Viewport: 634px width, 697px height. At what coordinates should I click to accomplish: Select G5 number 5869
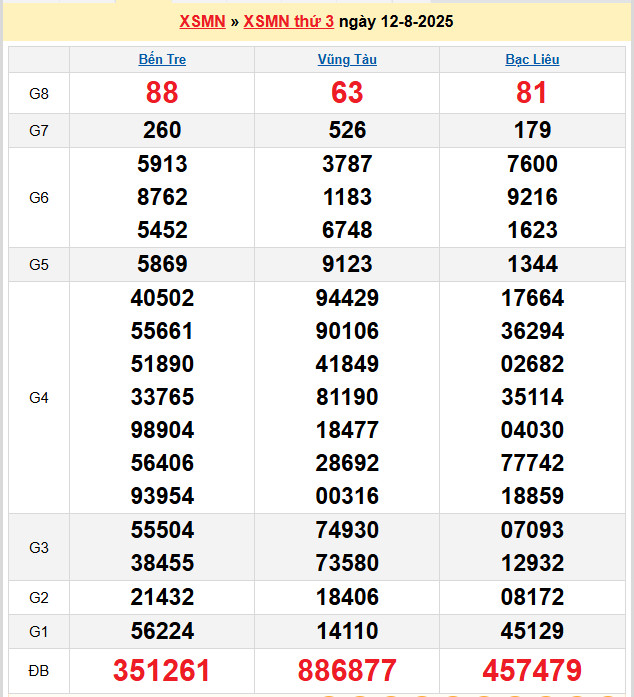click(x=162, y=264)
